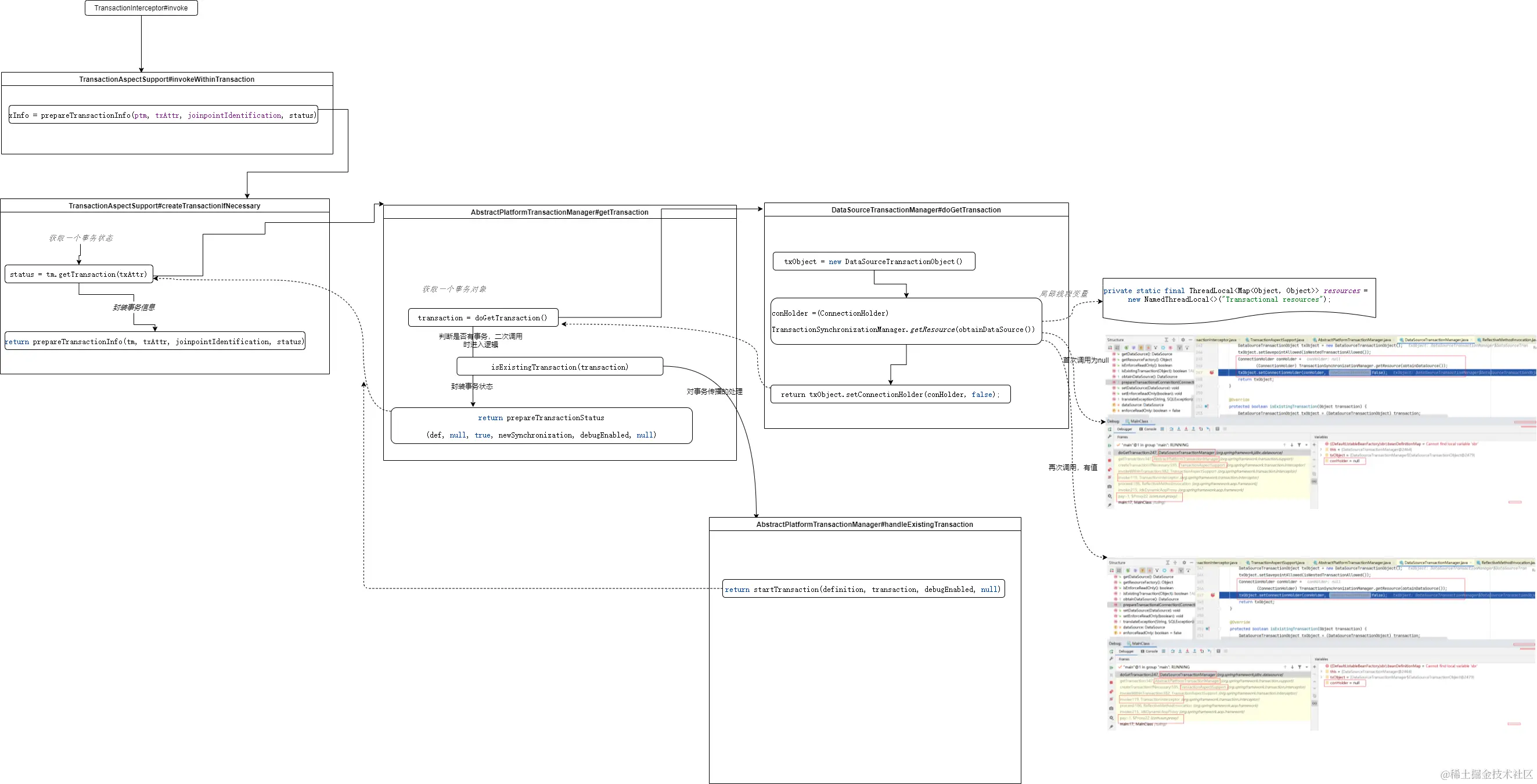
Task: Expand txObject variable in upper Variables panel
Action: (x=1322, y=455)
